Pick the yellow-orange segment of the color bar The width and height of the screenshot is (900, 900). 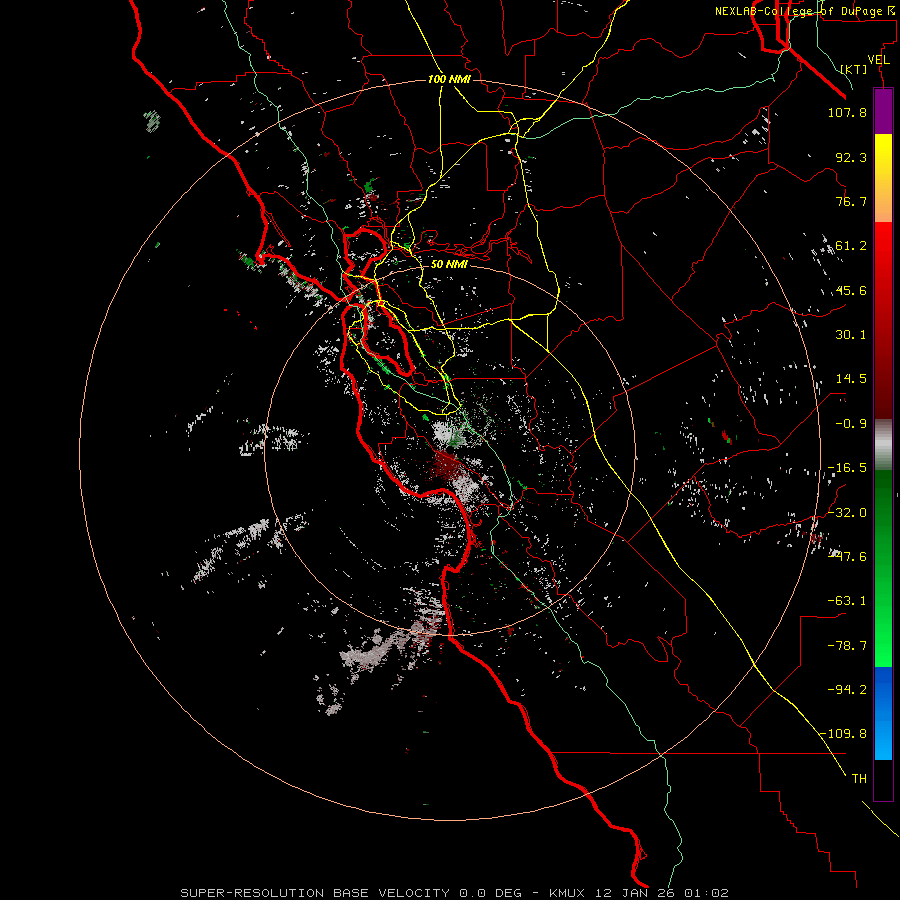coord(883,178)
